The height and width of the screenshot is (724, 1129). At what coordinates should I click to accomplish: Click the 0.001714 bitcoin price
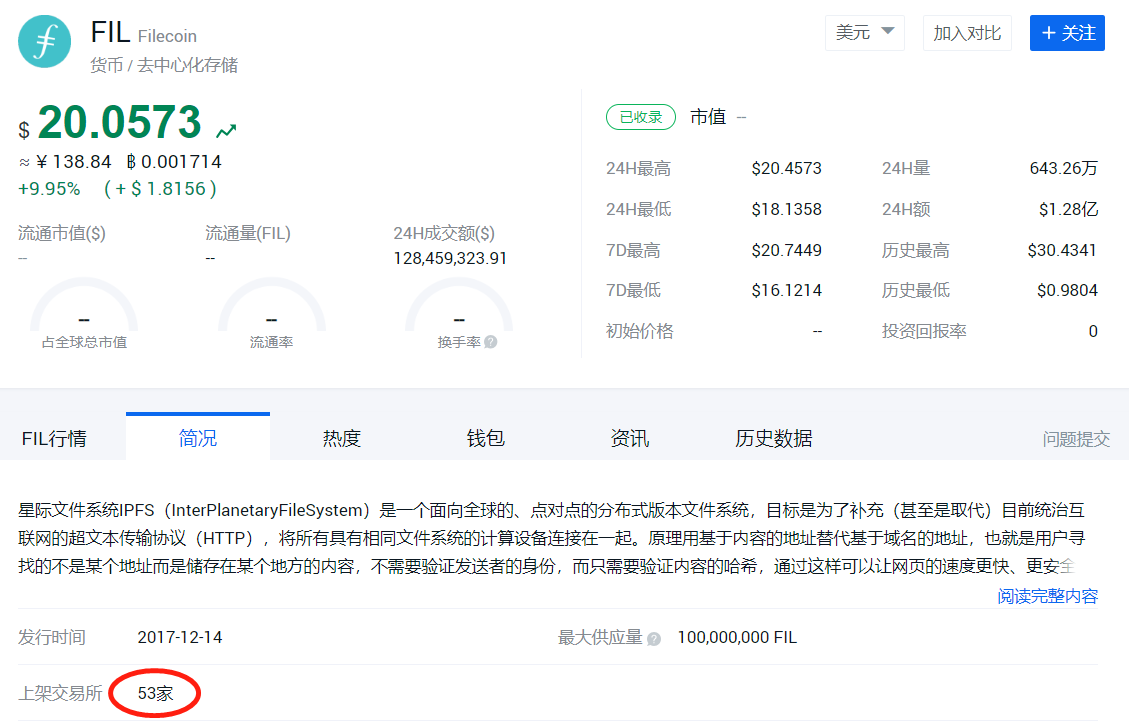click(x=174, y=162)
